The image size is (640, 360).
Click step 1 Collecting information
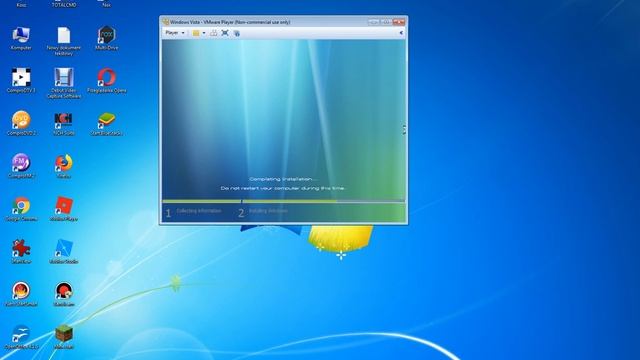[x=193, y=212]
